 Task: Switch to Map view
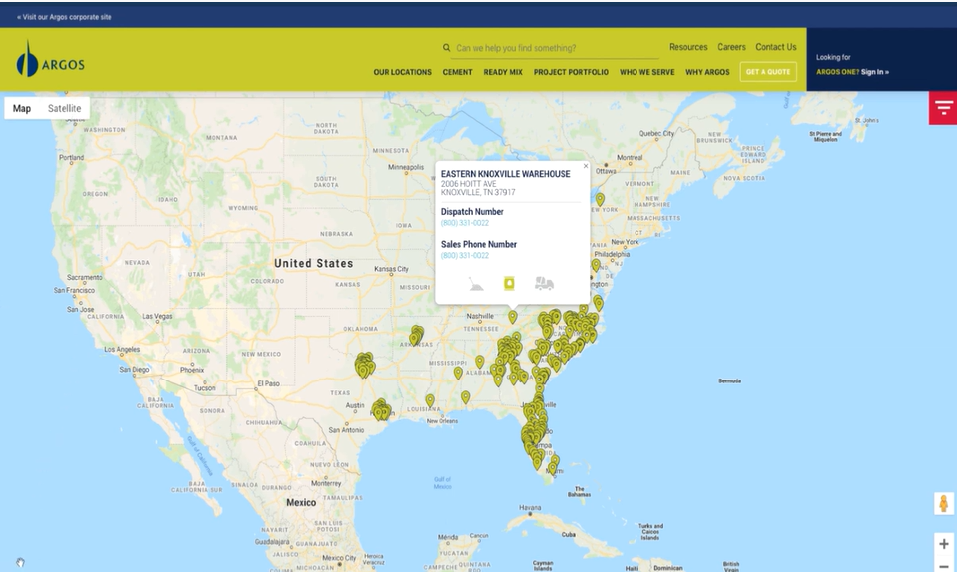(22, 108)
